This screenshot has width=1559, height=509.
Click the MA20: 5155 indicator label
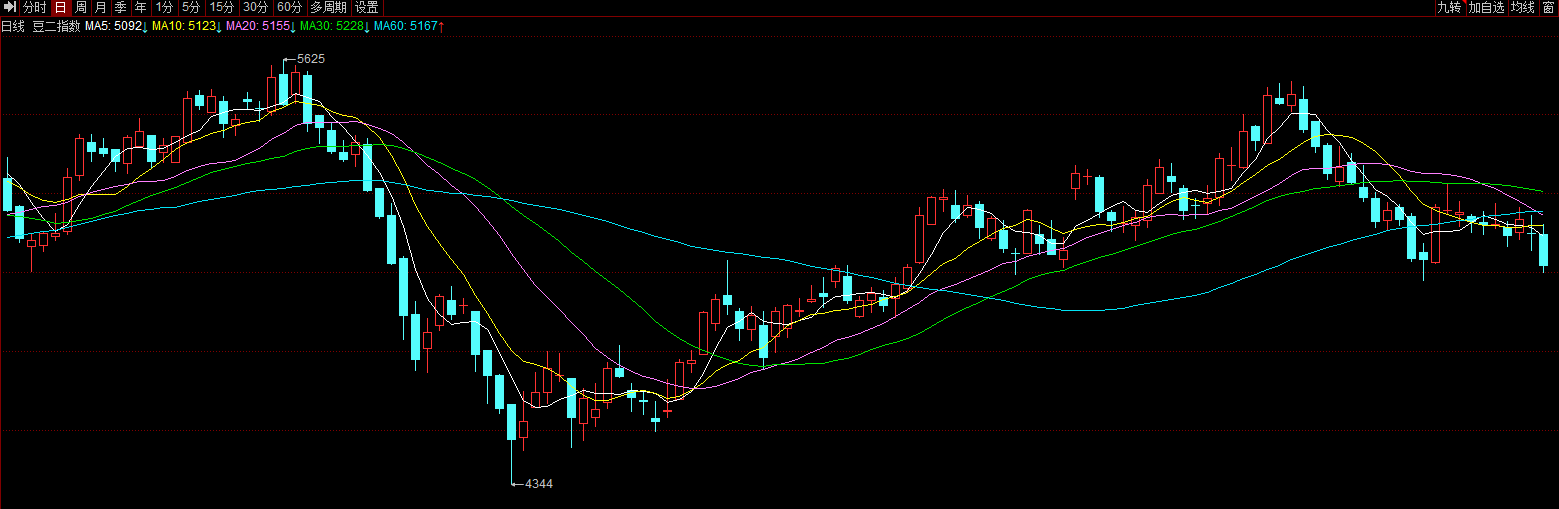point(261,26)
